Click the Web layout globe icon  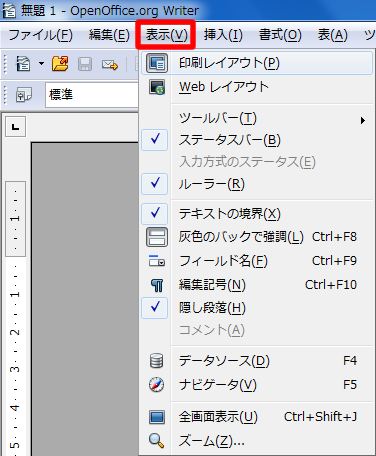click(x=157, y=87)
